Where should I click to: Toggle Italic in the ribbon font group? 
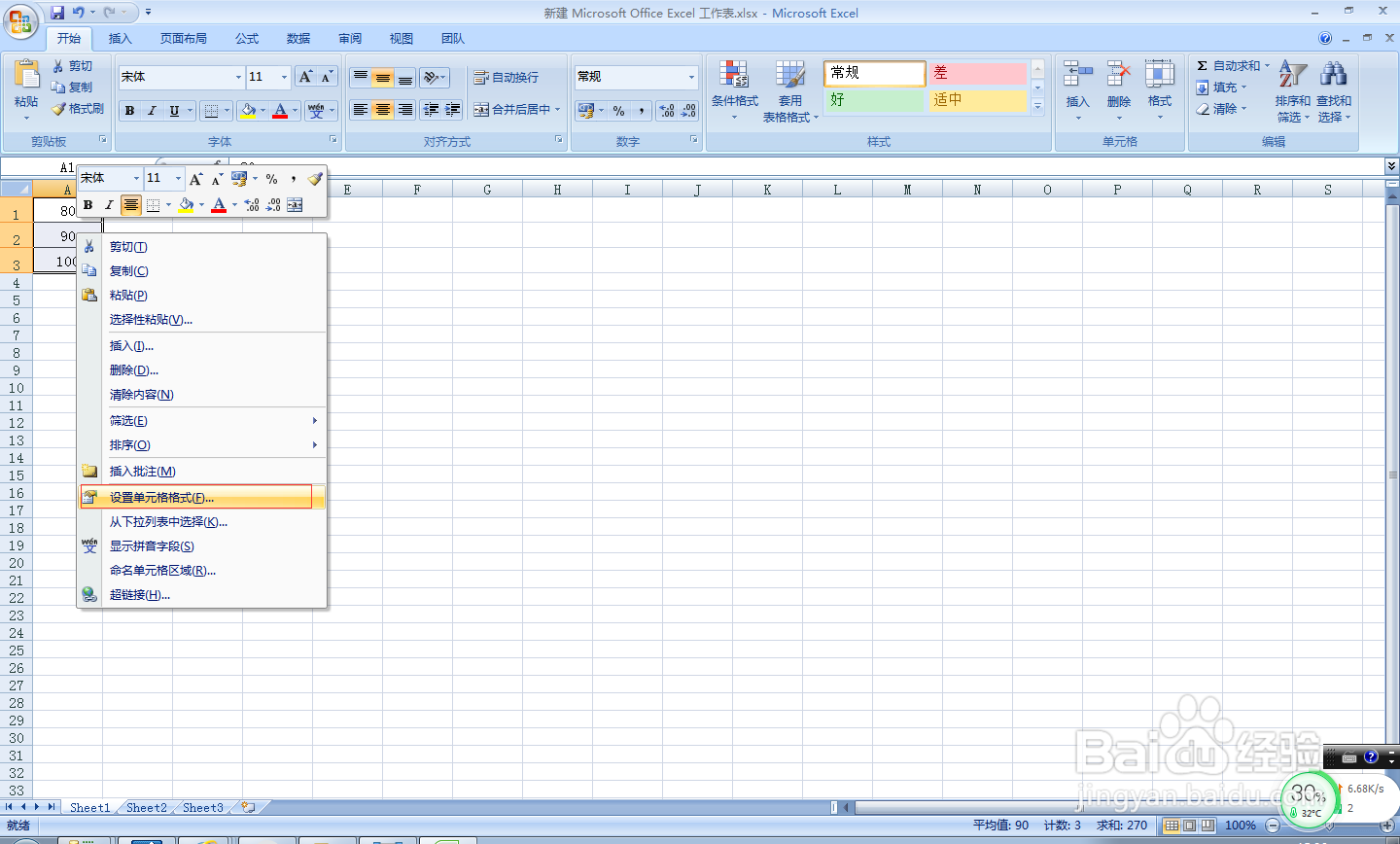coord(152,111)
